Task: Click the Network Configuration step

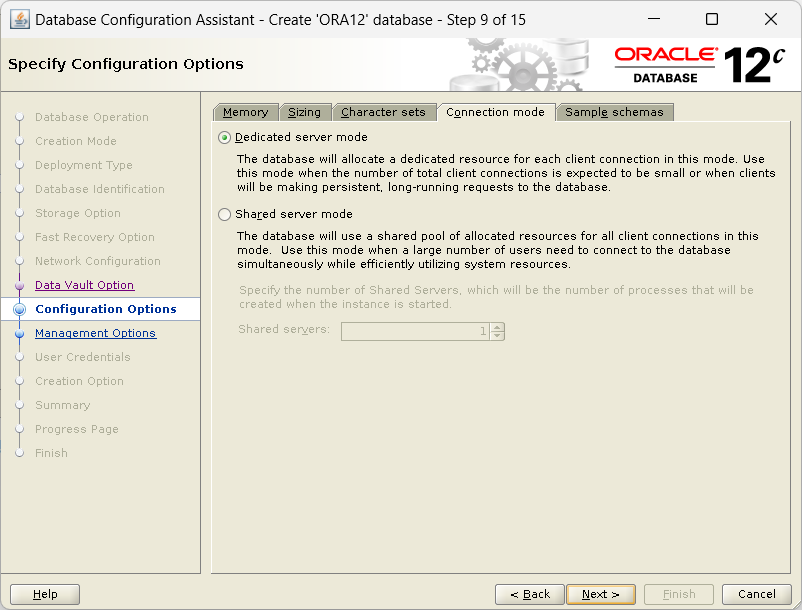Action: [98, 261]
